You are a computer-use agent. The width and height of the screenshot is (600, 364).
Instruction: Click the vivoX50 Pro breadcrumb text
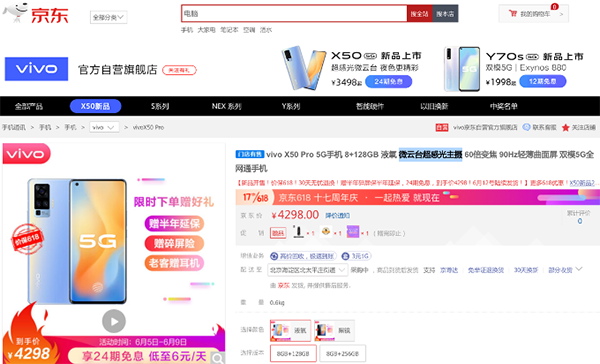coord(148,127)
